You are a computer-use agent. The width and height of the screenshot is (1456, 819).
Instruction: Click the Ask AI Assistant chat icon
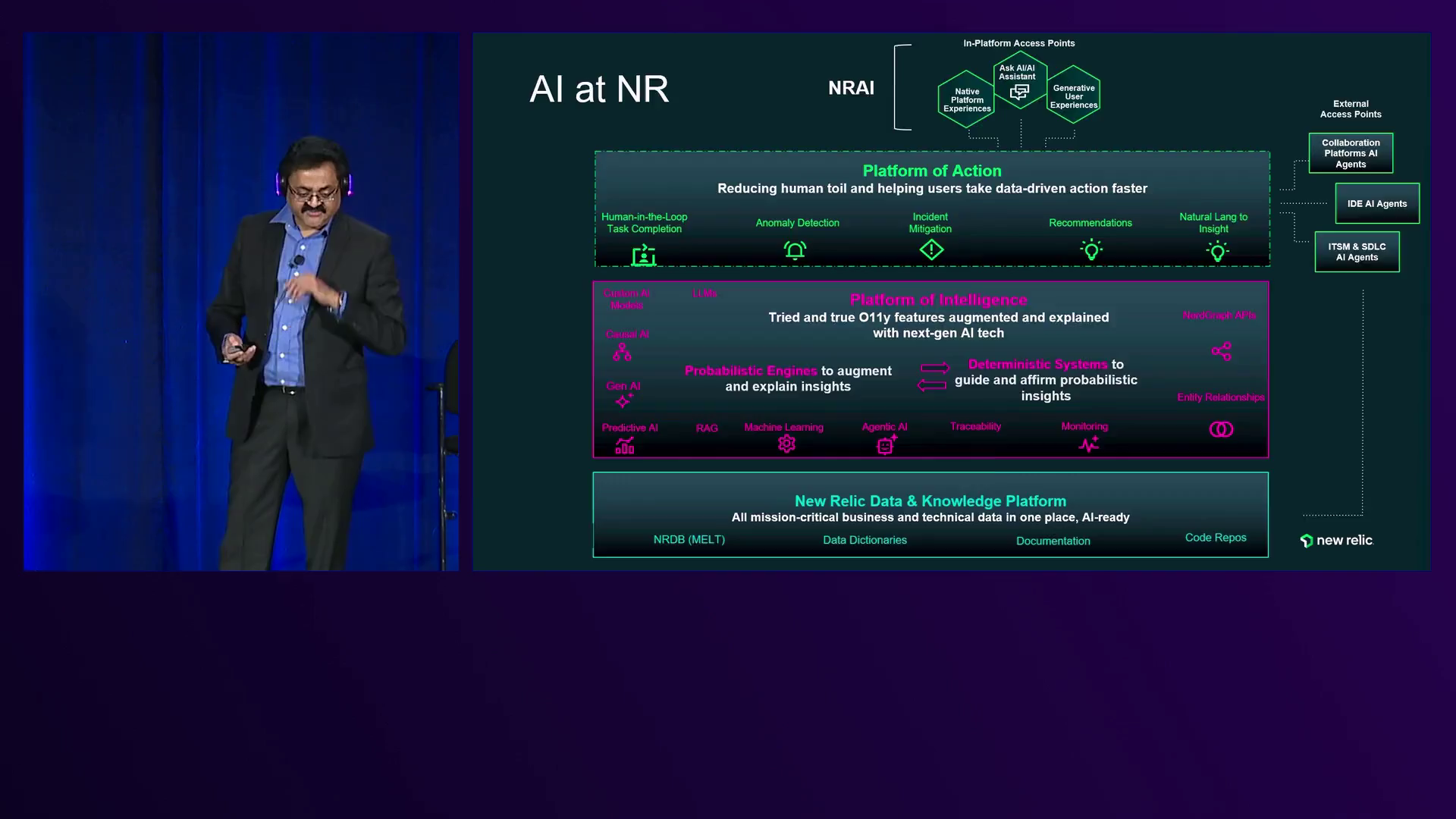point(1019,92)
